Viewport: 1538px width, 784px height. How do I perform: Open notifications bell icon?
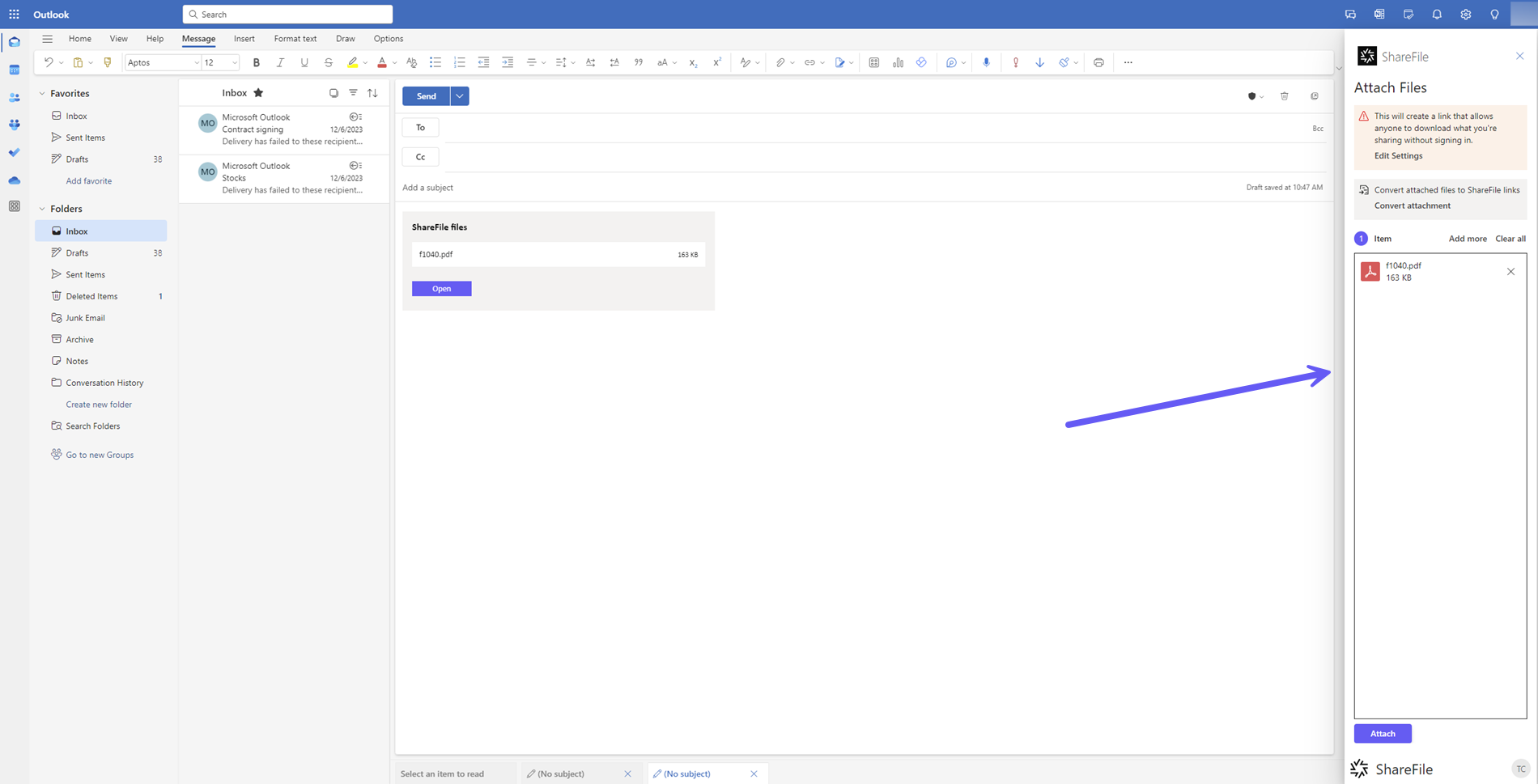1437,15
